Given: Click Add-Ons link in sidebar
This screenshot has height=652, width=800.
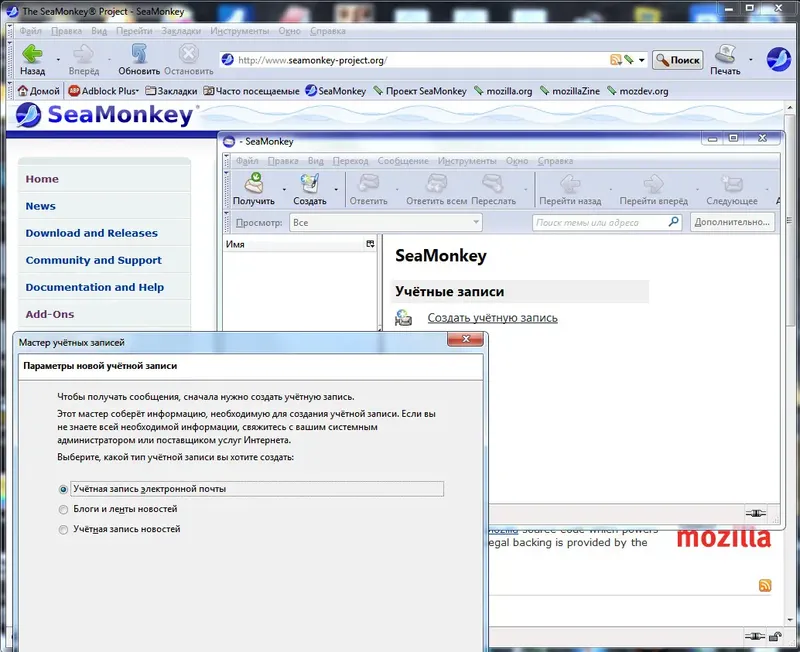Looking at the screenshot, I should [49, 314].
